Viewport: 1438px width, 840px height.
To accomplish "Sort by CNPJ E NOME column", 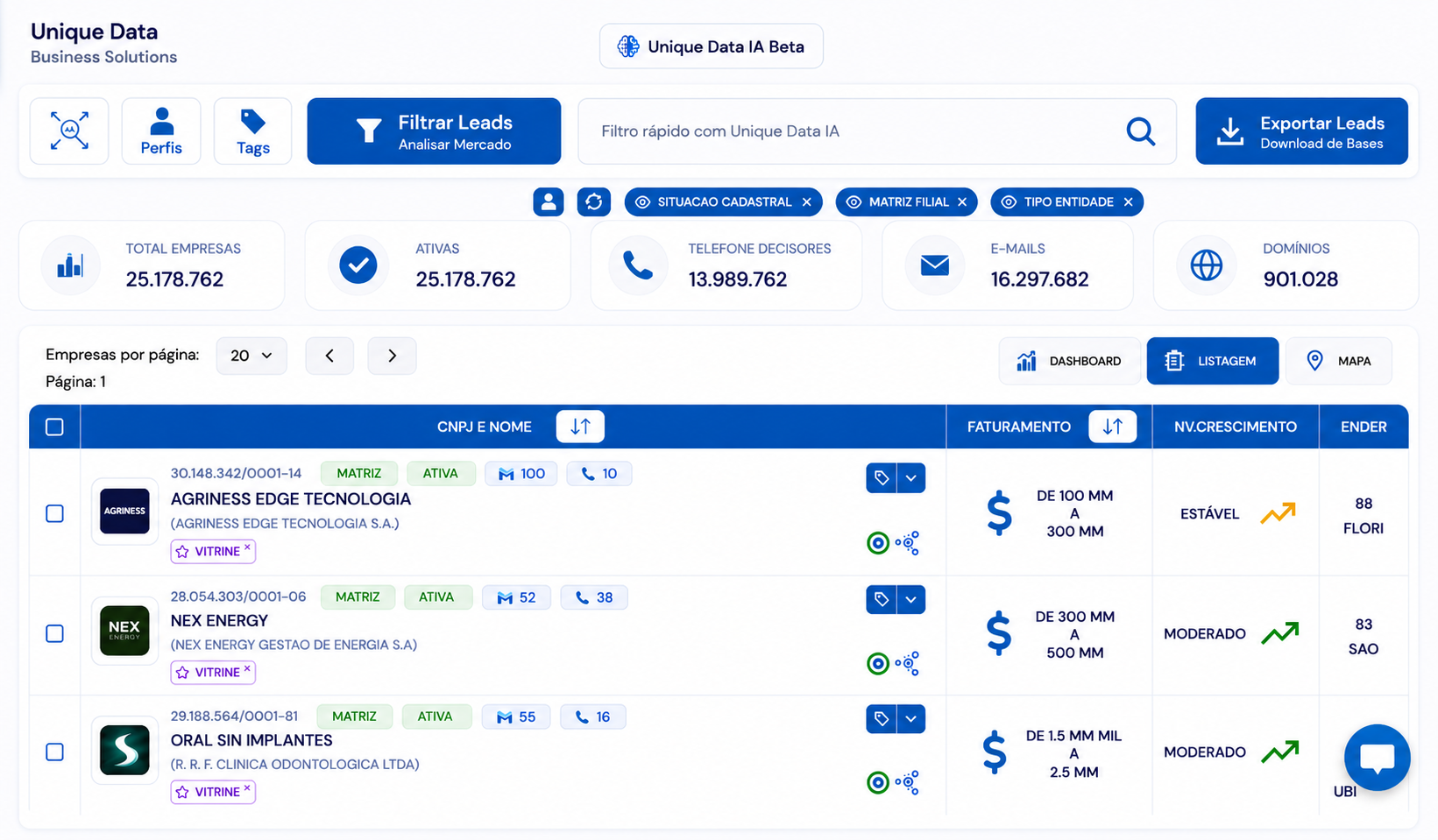I will 580,427.
